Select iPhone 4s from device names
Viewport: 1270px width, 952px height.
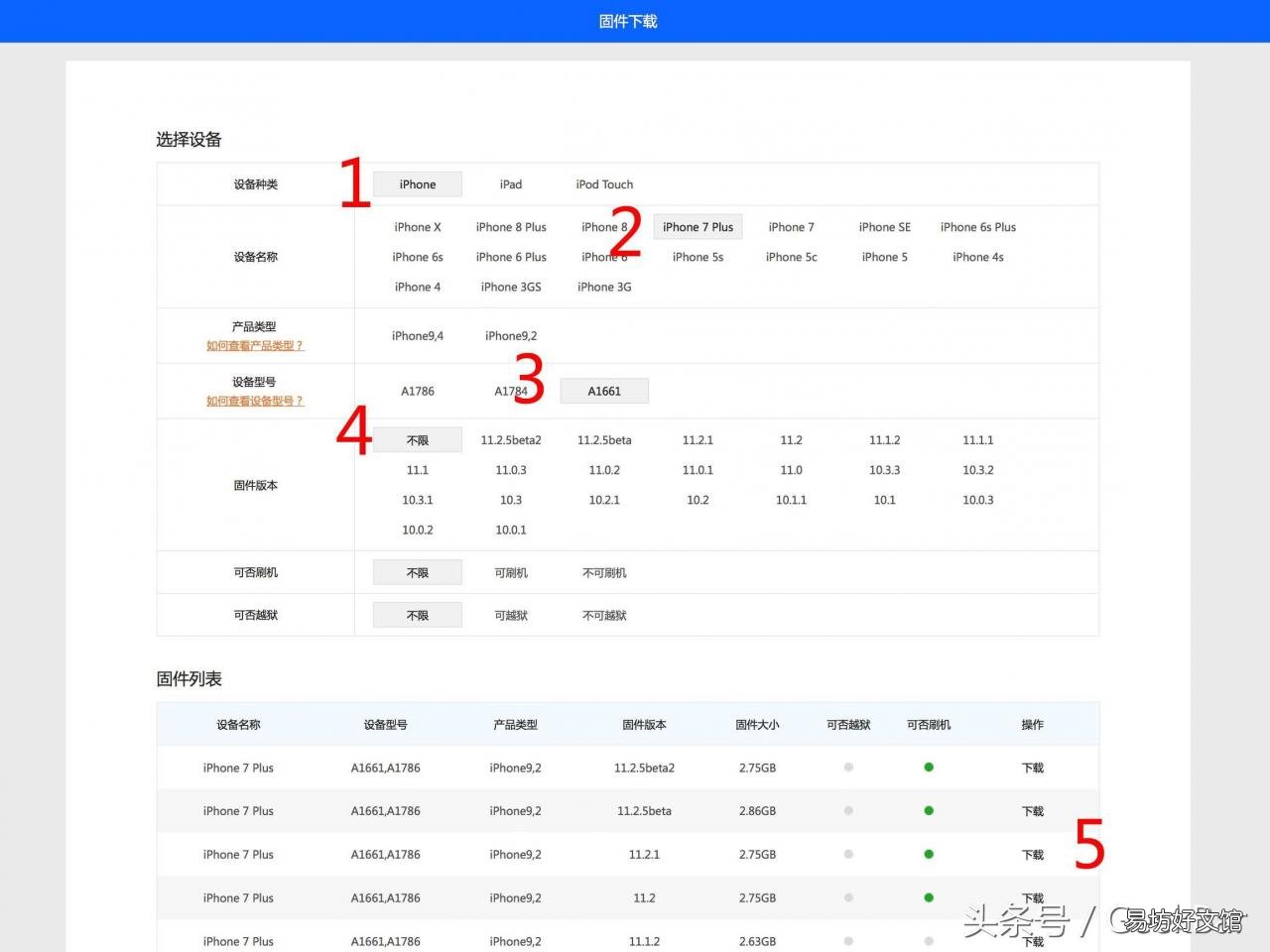[978, 257]
